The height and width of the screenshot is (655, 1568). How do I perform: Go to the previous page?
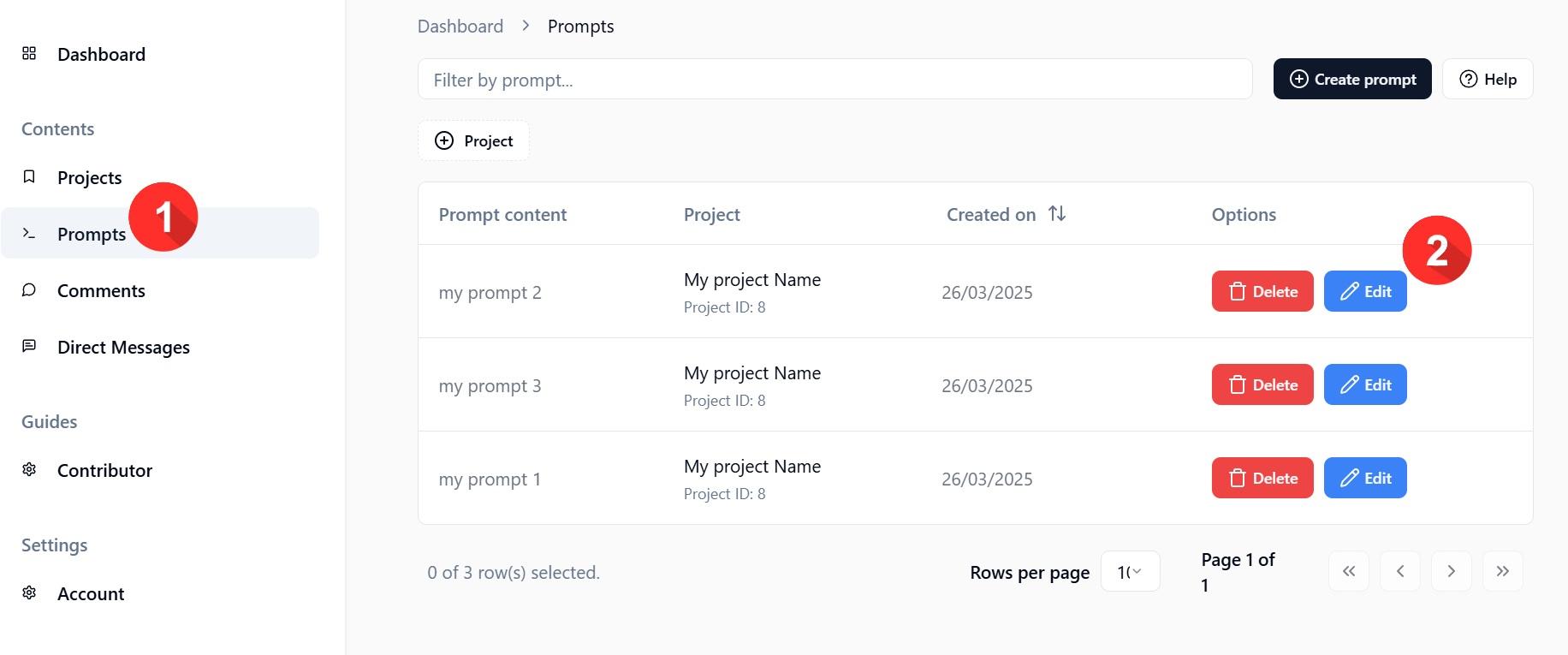[x=1400, y=571]
